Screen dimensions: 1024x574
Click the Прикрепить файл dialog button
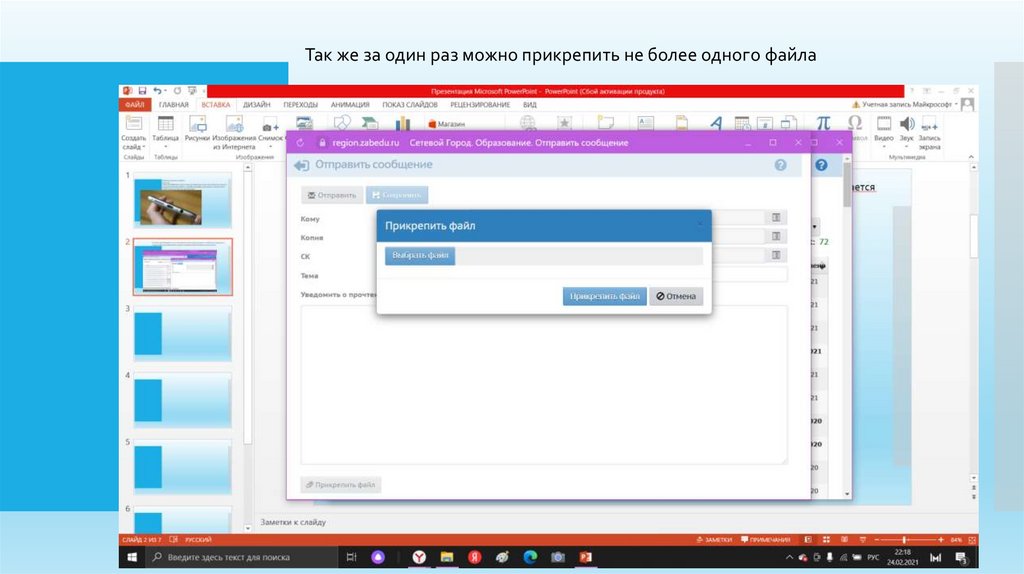tap(605, 296)
